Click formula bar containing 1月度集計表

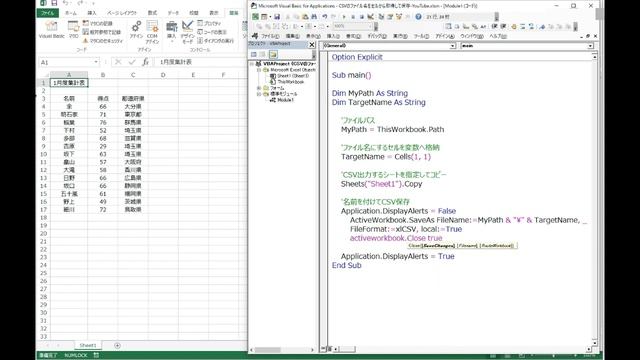coord(200,62)
